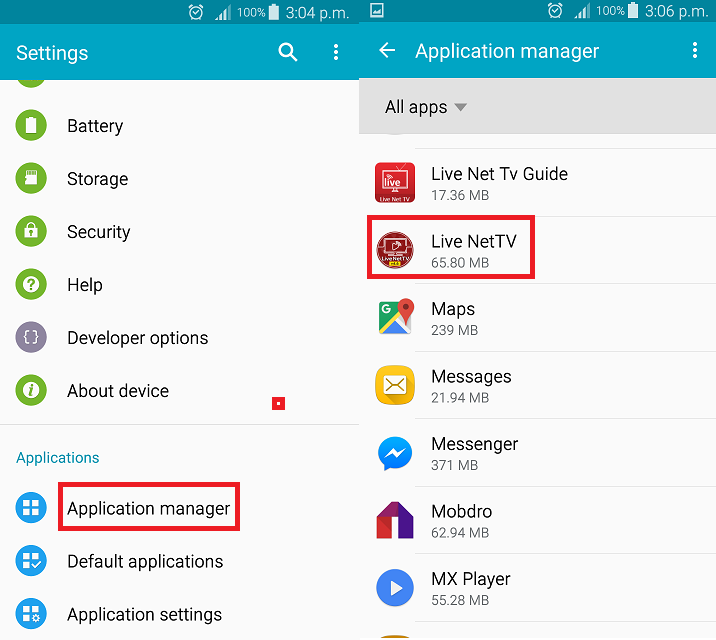This screenshot has width=716, height=640.
Task: Tap Messenger app name
Action: (x=474, y=444)
